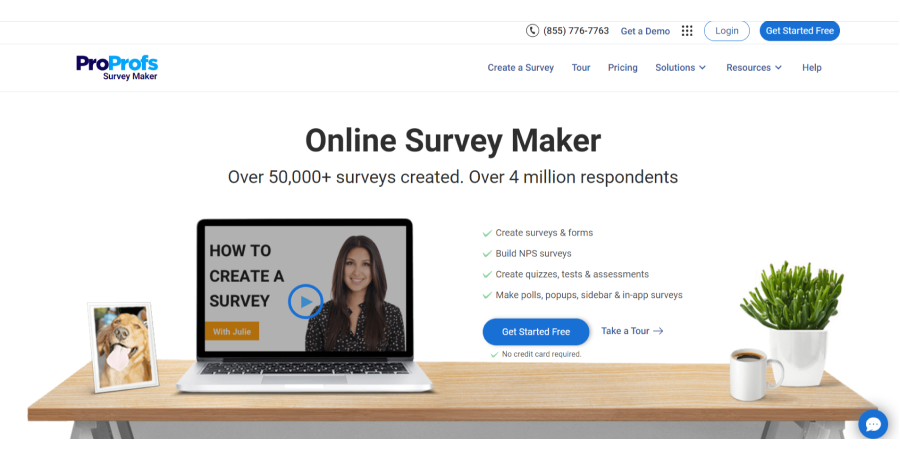
Task: Expand the Resources dropdown menu
Action: [x=754, y=68]
